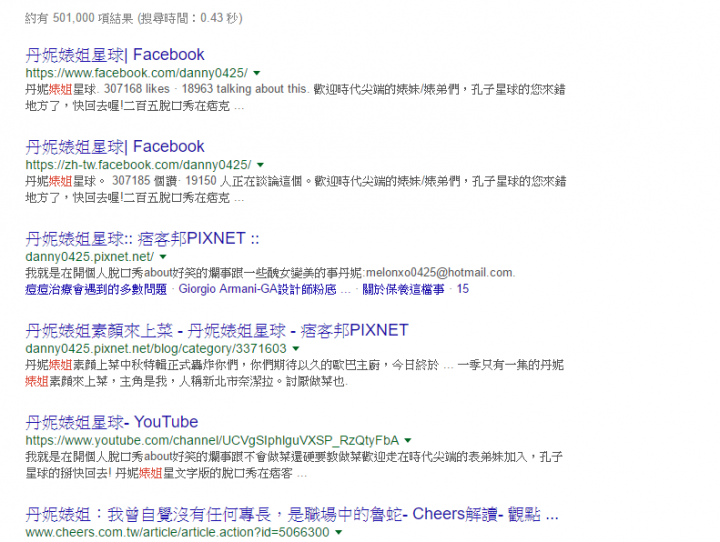Screen dimensions: 720x542
Task: Click snippet '307168 likes · 18963 talking about this'
Action: (x=206, y=89)
